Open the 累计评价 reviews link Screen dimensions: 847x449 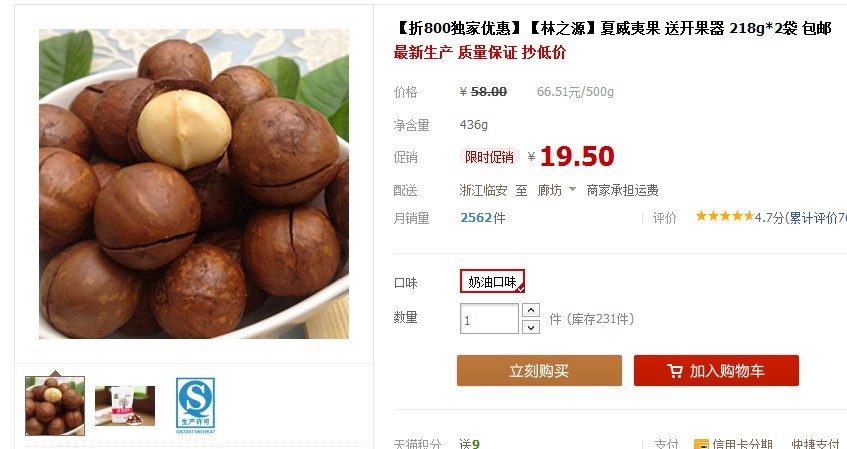816,218
